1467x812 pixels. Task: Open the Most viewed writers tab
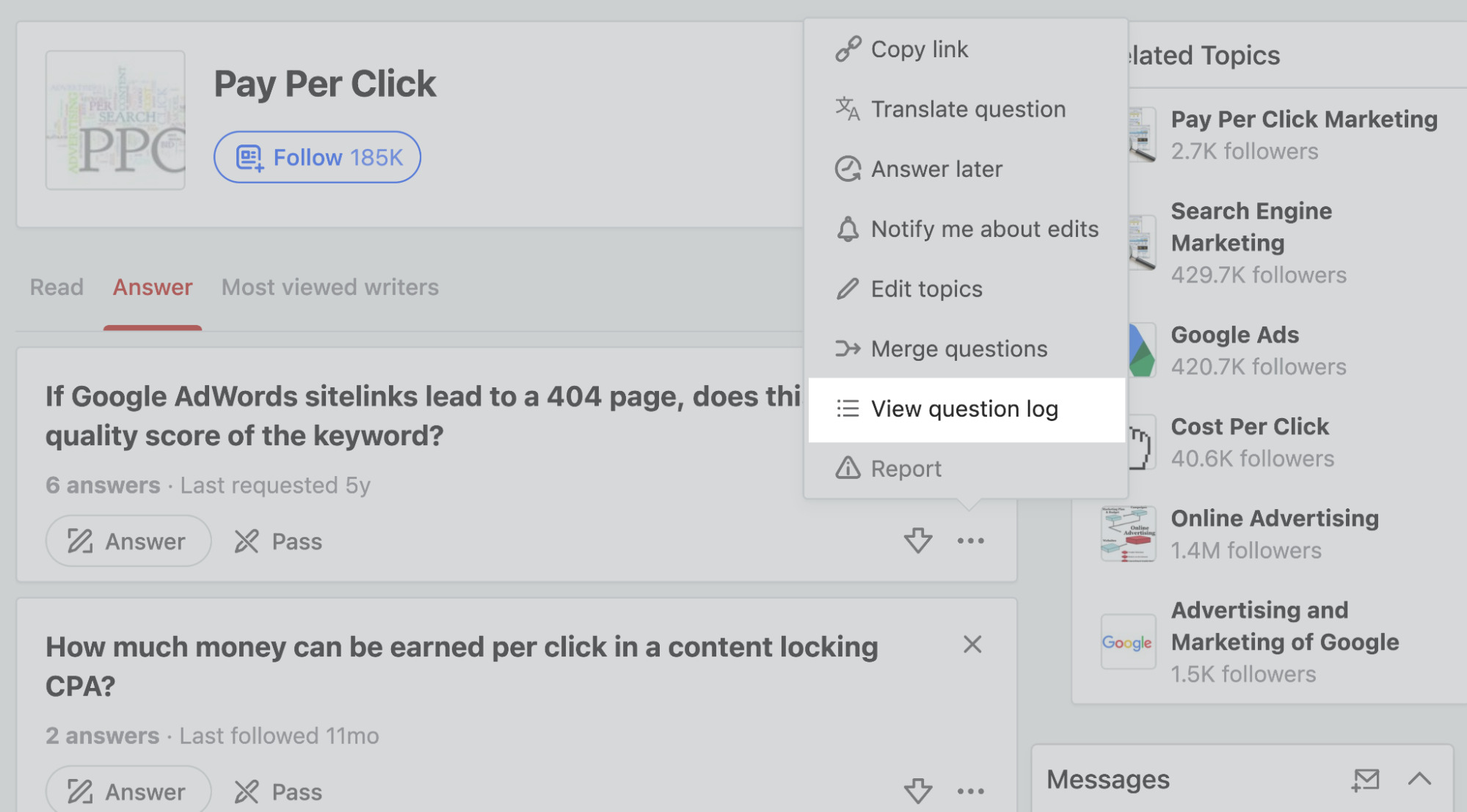coord(330,285)
